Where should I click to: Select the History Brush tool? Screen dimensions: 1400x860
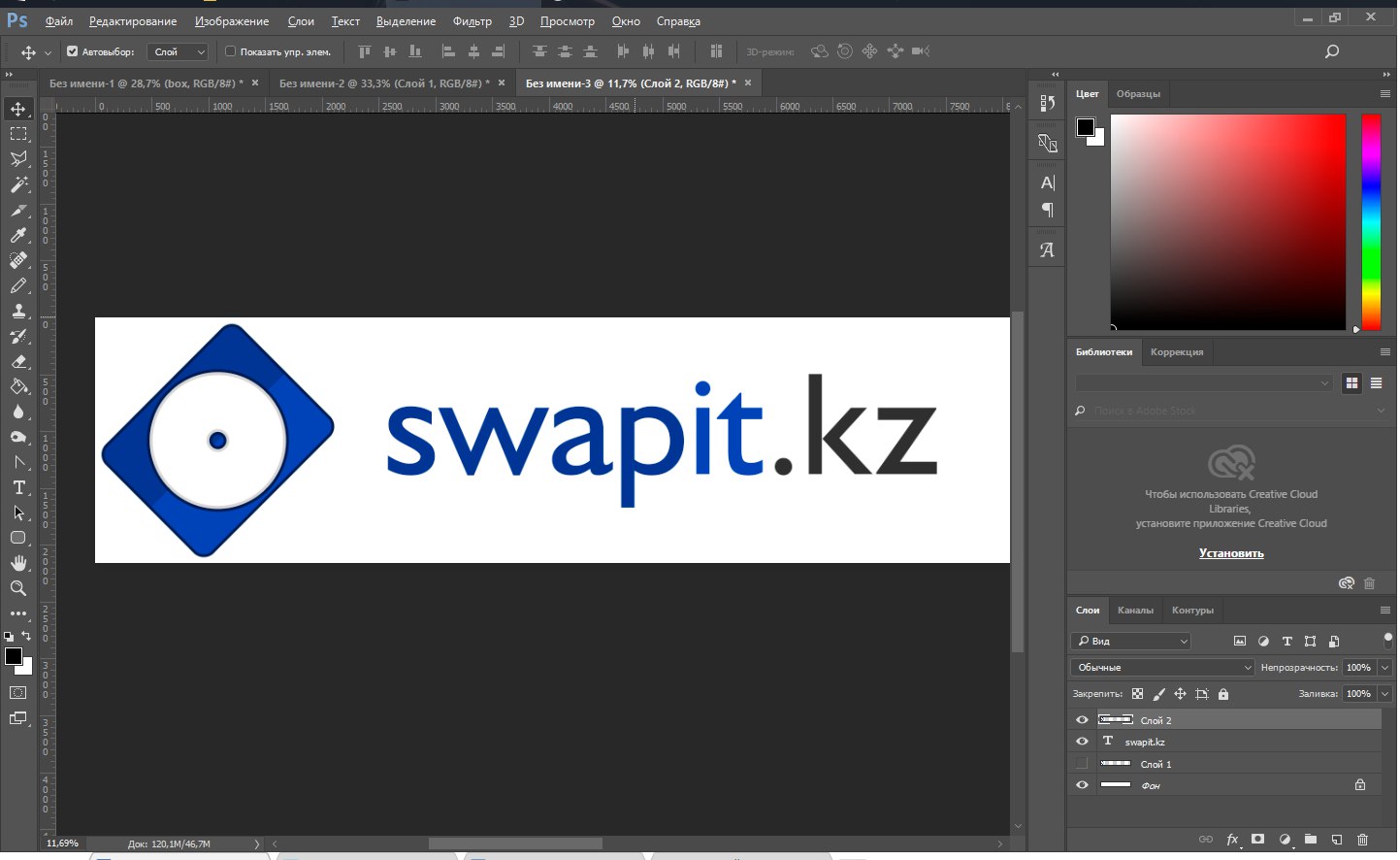pos(18,336)
